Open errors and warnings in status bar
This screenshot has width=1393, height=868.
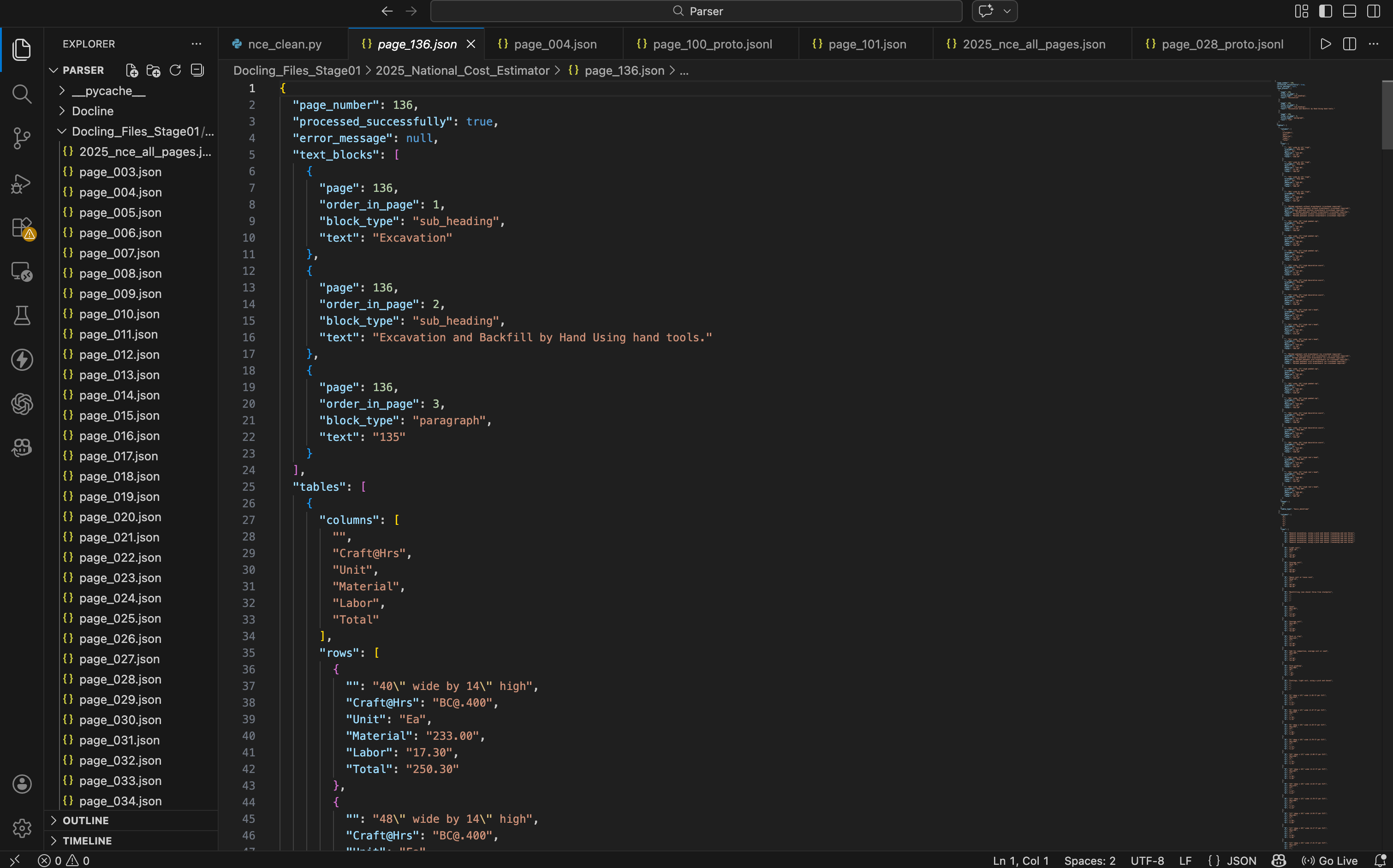[x=64, y=861]
